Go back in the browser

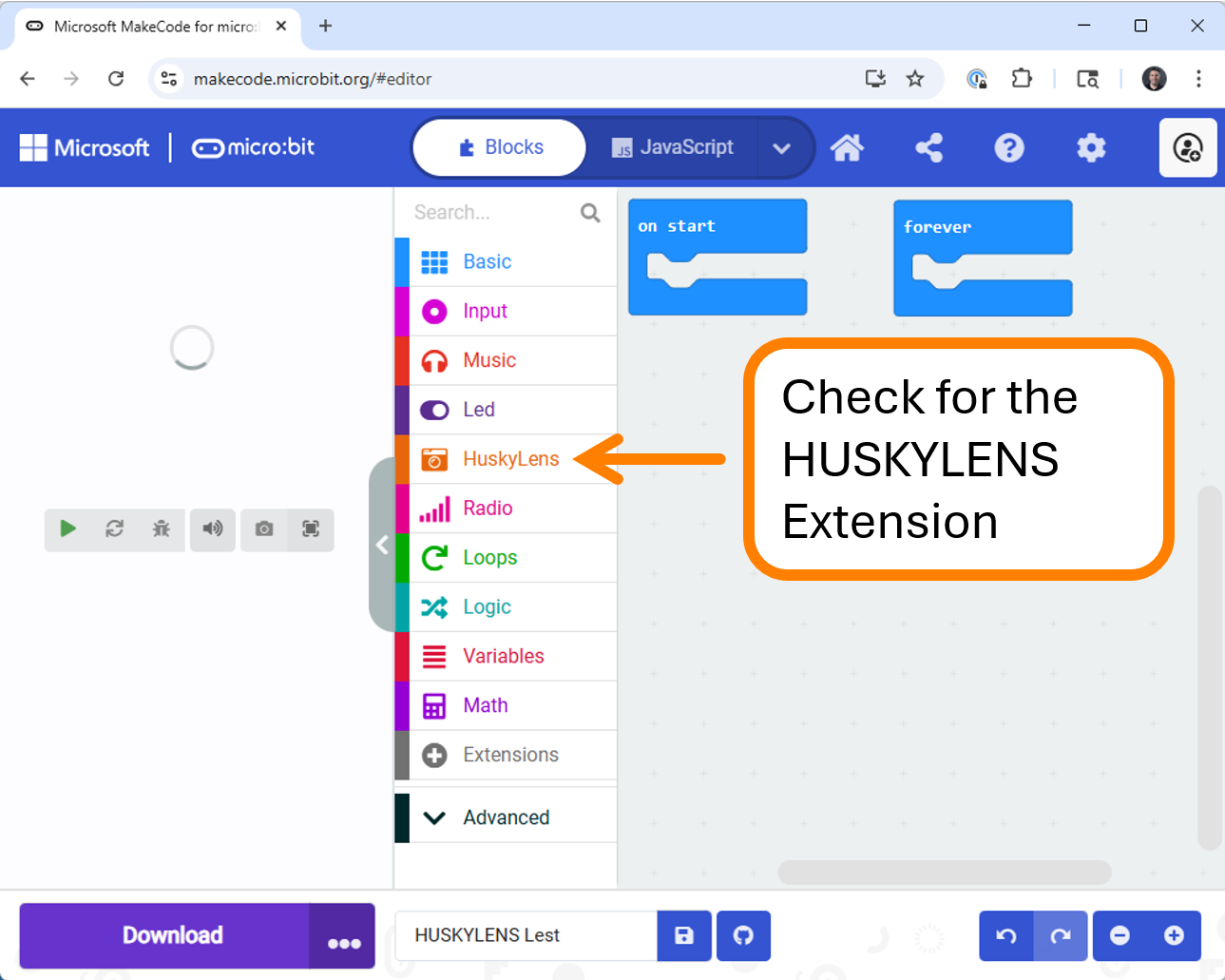pyautogui.click(x=28, y=79)
